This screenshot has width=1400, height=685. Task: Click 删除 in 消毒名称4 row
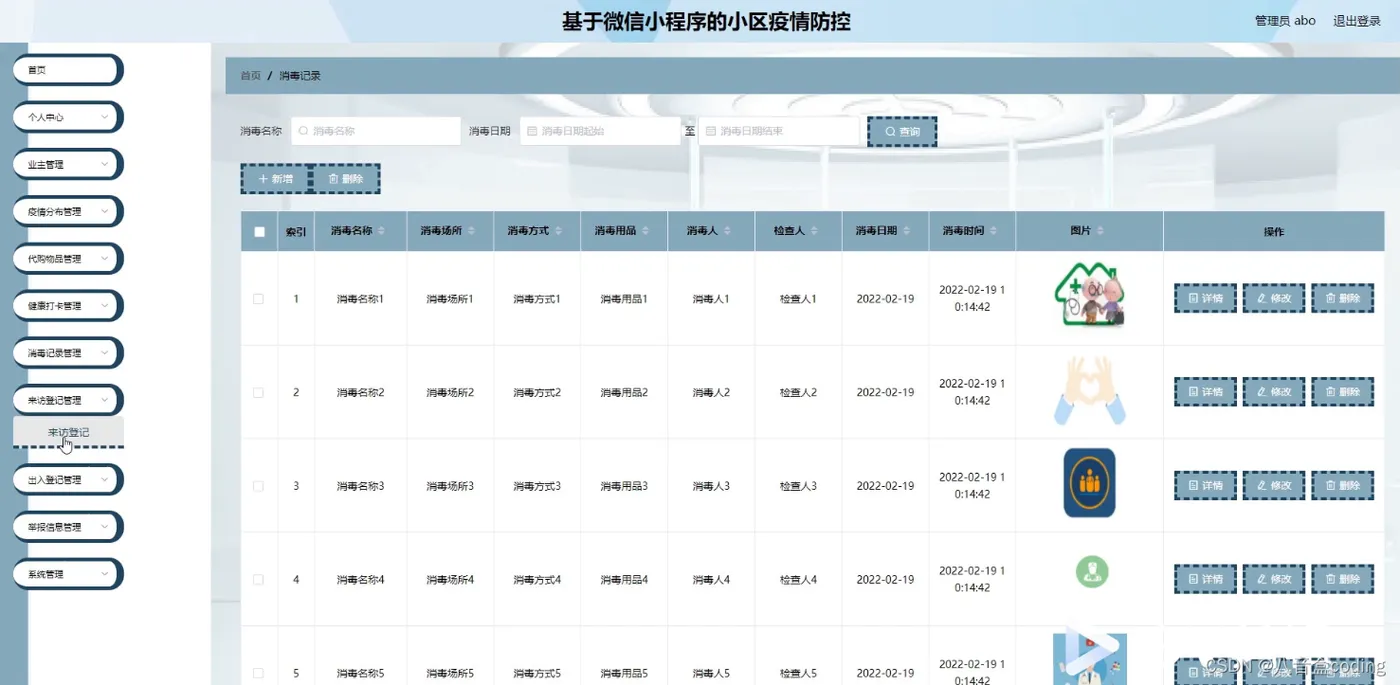pos(1342,579)
